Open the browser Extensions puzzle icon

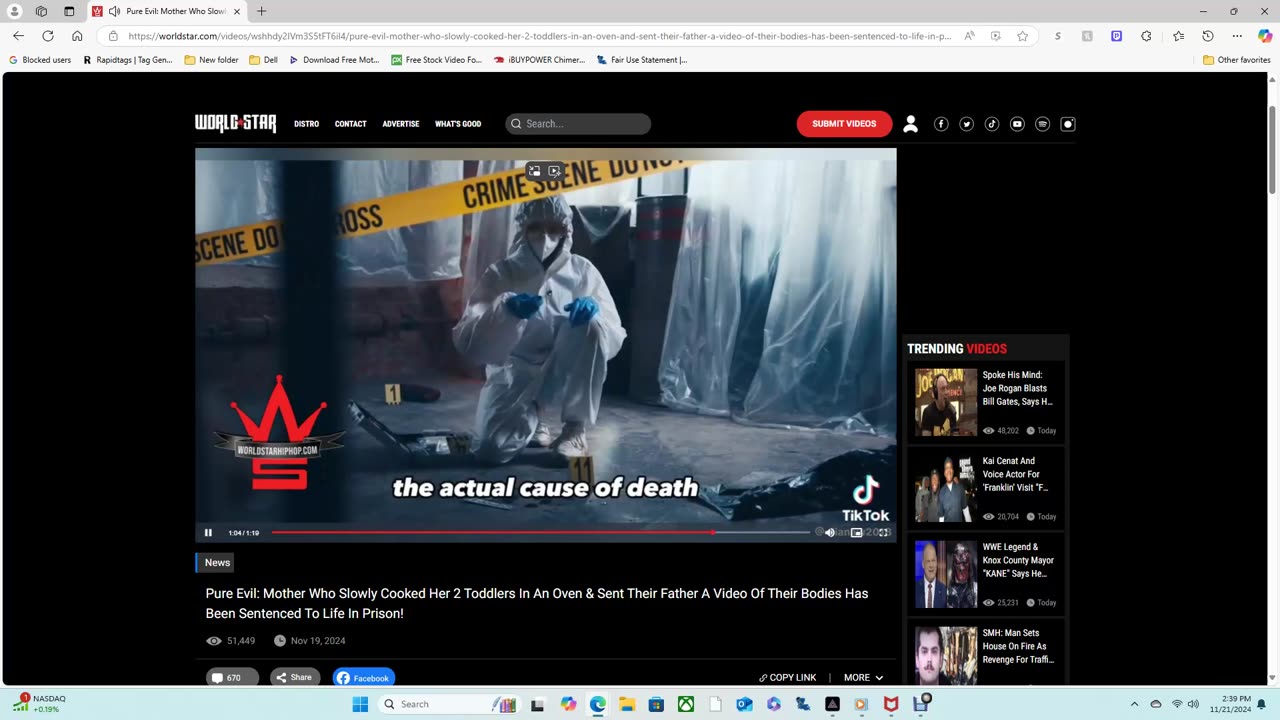pos(1146,36)
